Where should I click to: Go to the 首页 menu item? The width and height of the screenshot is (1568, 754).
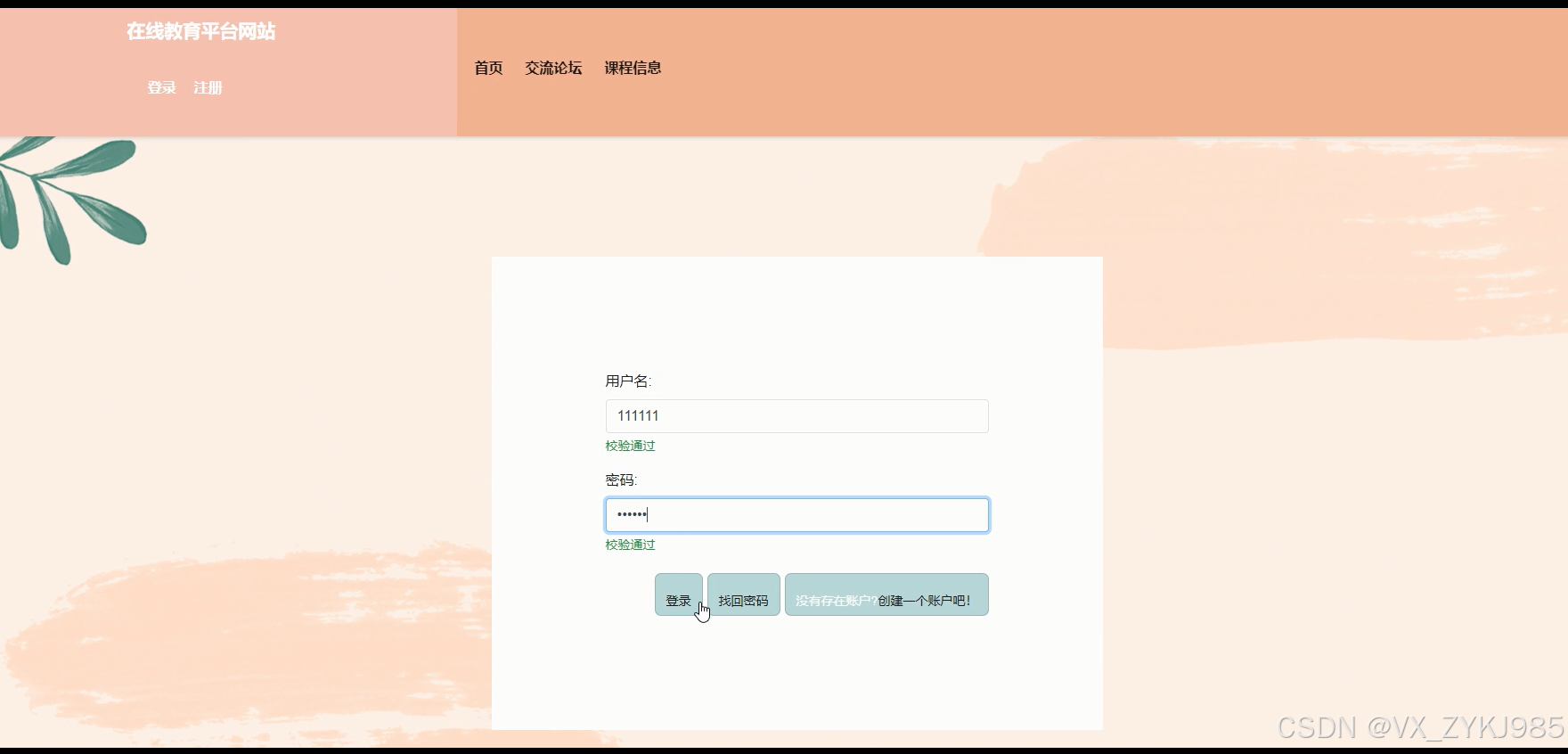pyautogui.click(x=488, y=68)
